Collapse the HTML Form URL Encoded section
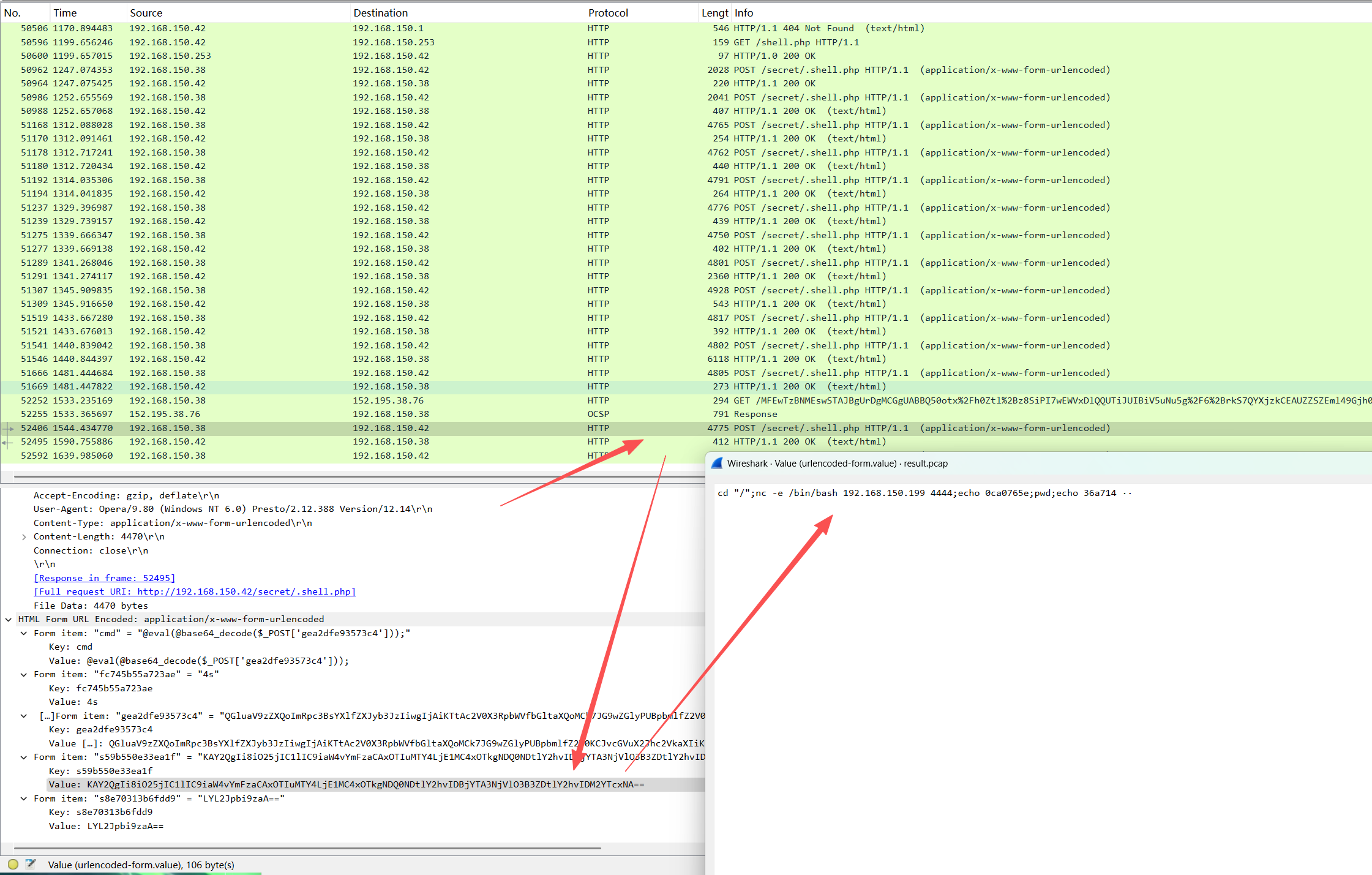This screenshot has width=1372, height=875. (9, 620)
